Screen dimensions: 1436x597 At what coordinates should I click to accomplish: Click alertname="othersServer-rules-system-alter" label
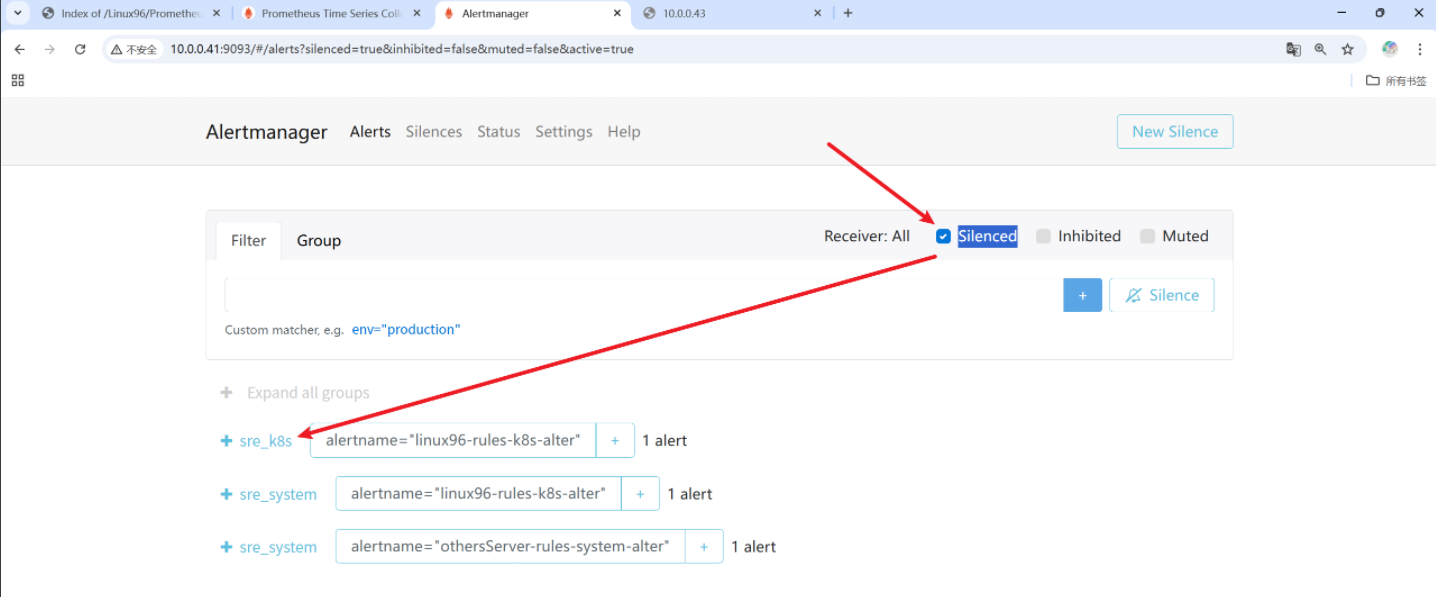(510, 546)
